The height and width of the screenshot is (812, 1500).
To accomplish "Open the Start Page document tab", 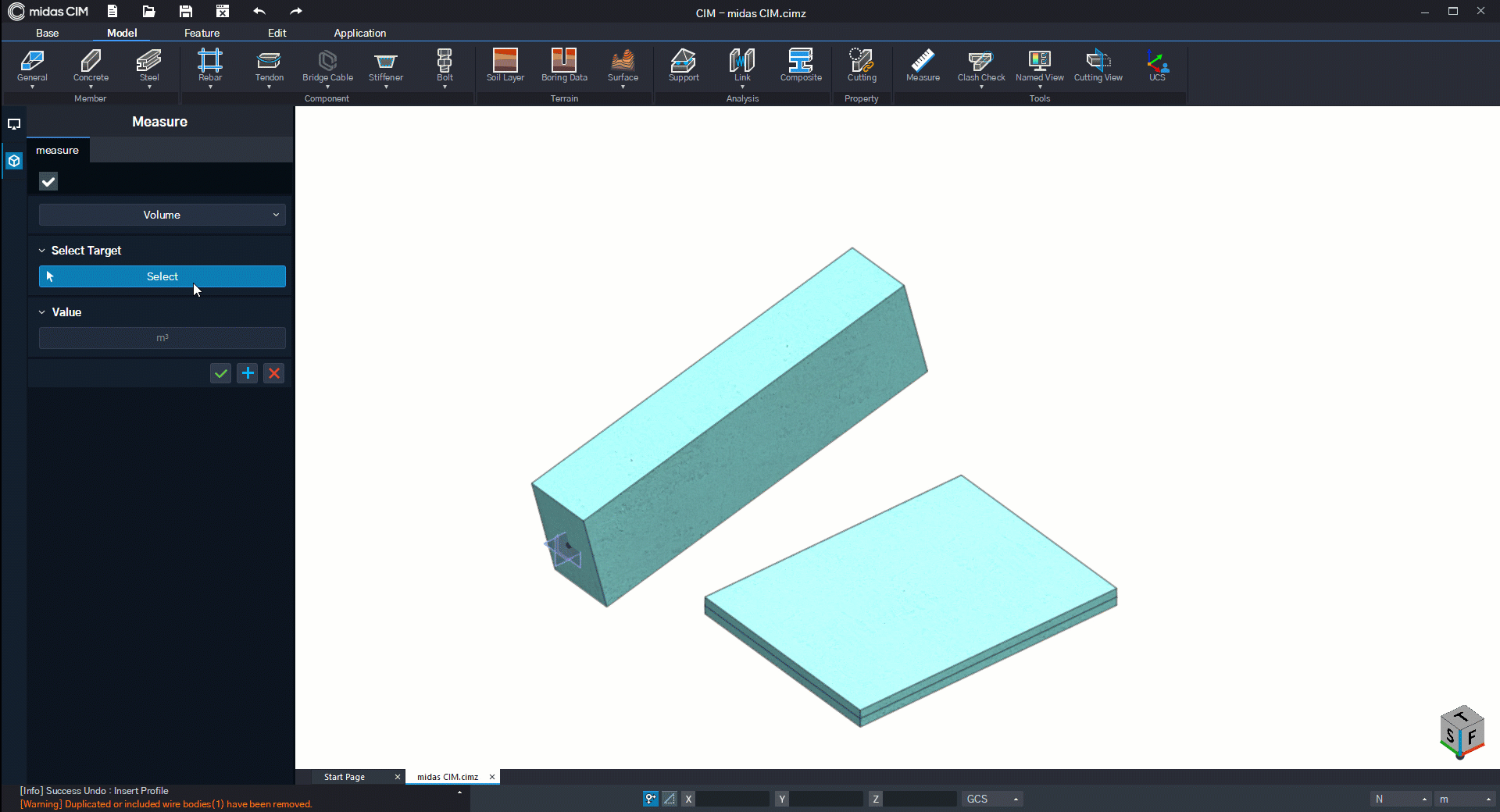I will [345, 777].
